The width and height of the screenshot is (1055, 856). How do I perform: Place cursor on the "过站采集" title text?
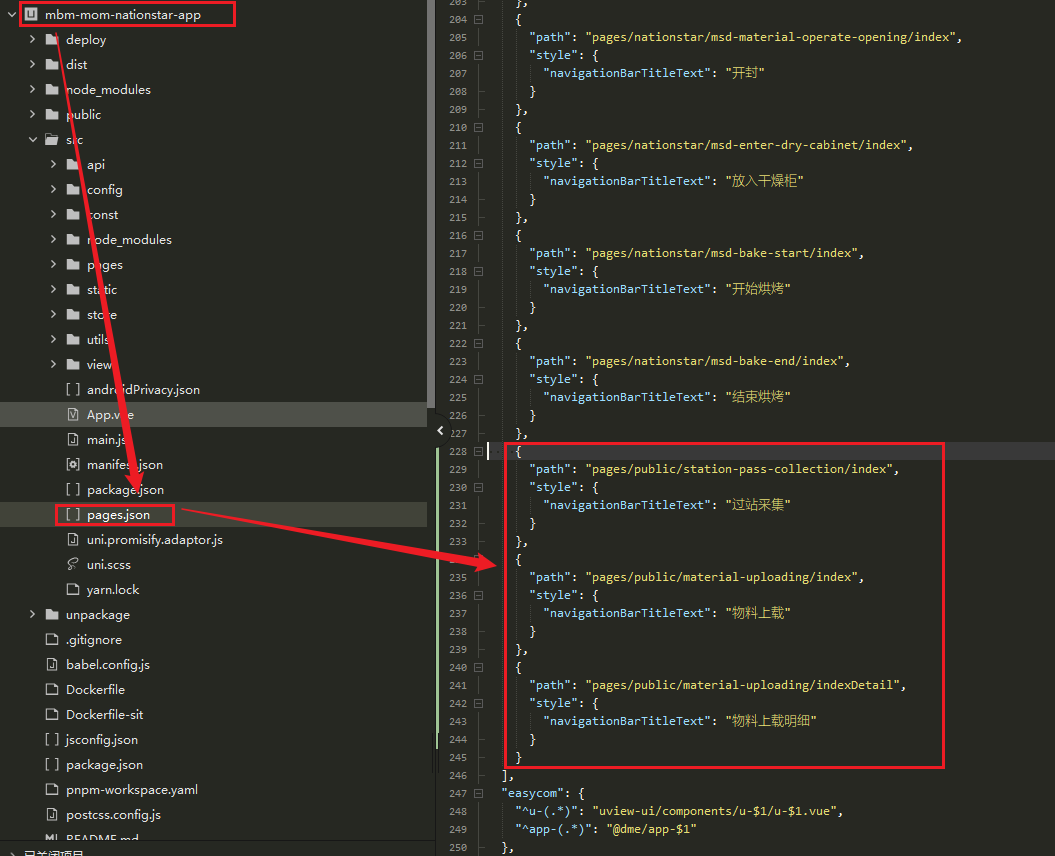point(755,505)
